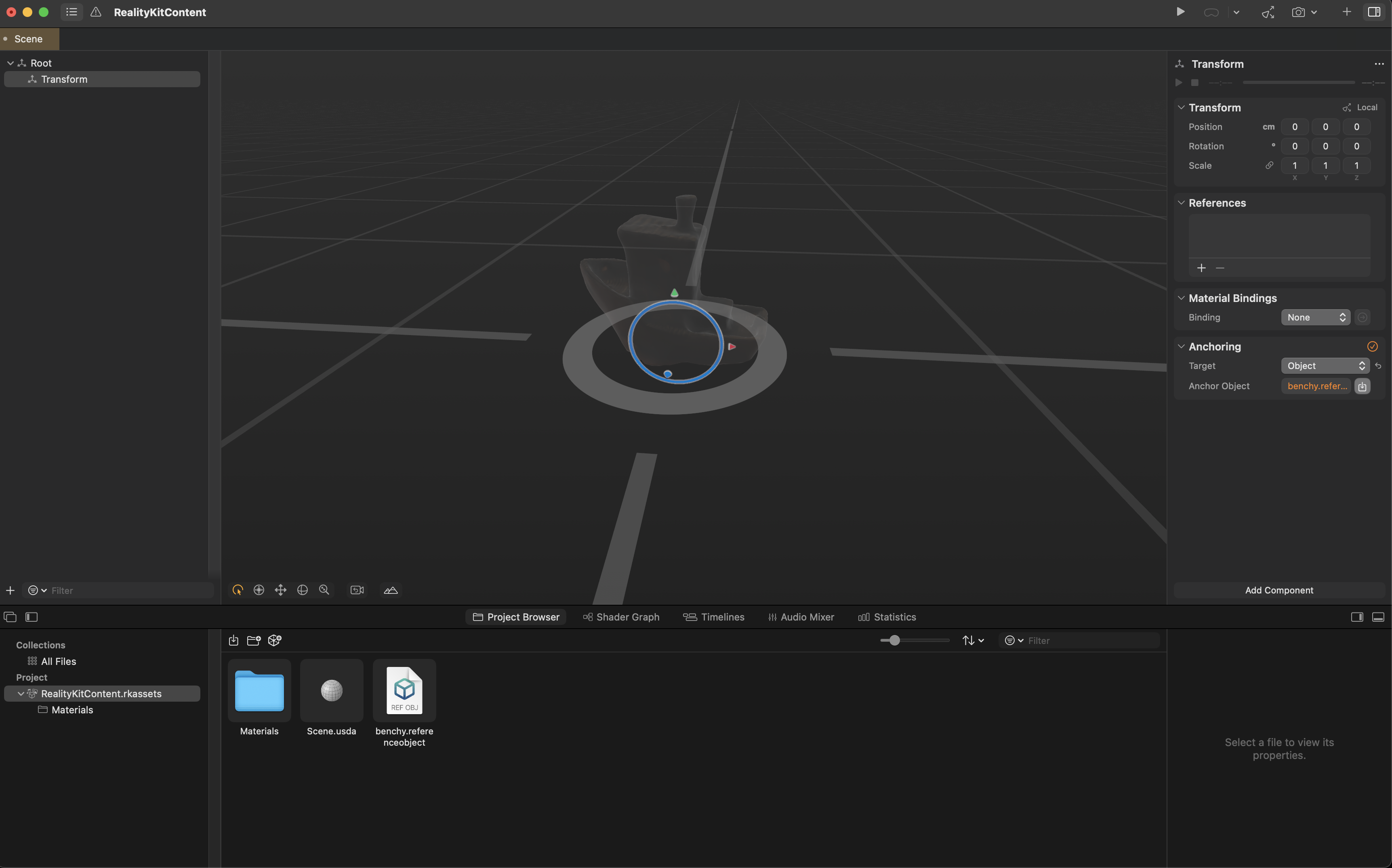1392x868 pixels.
Task: Select the benchy.referenceobject file thumbnail
Action: coord(404,691)
